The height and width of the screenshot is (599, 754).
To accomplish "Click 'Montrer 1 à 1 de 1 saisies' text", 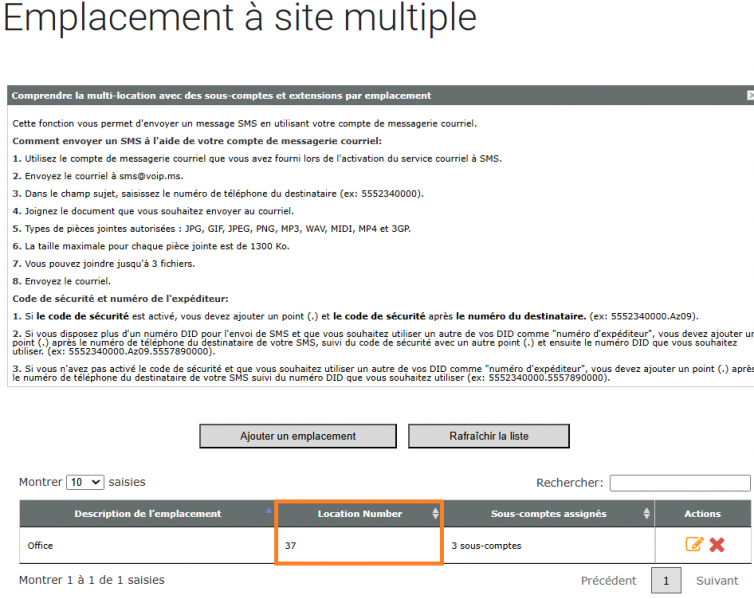I will (91, 580).
